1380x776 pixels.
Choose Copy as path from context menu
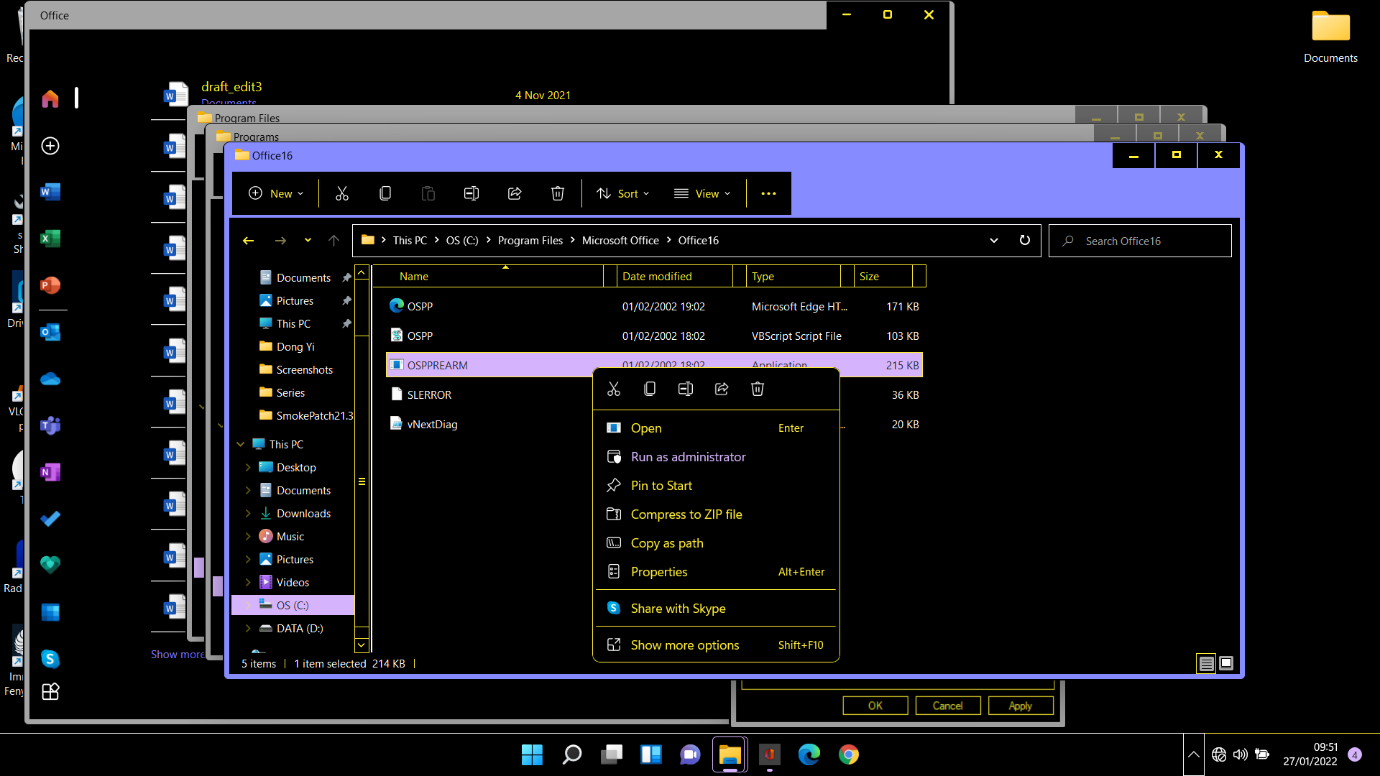point(667,543)
